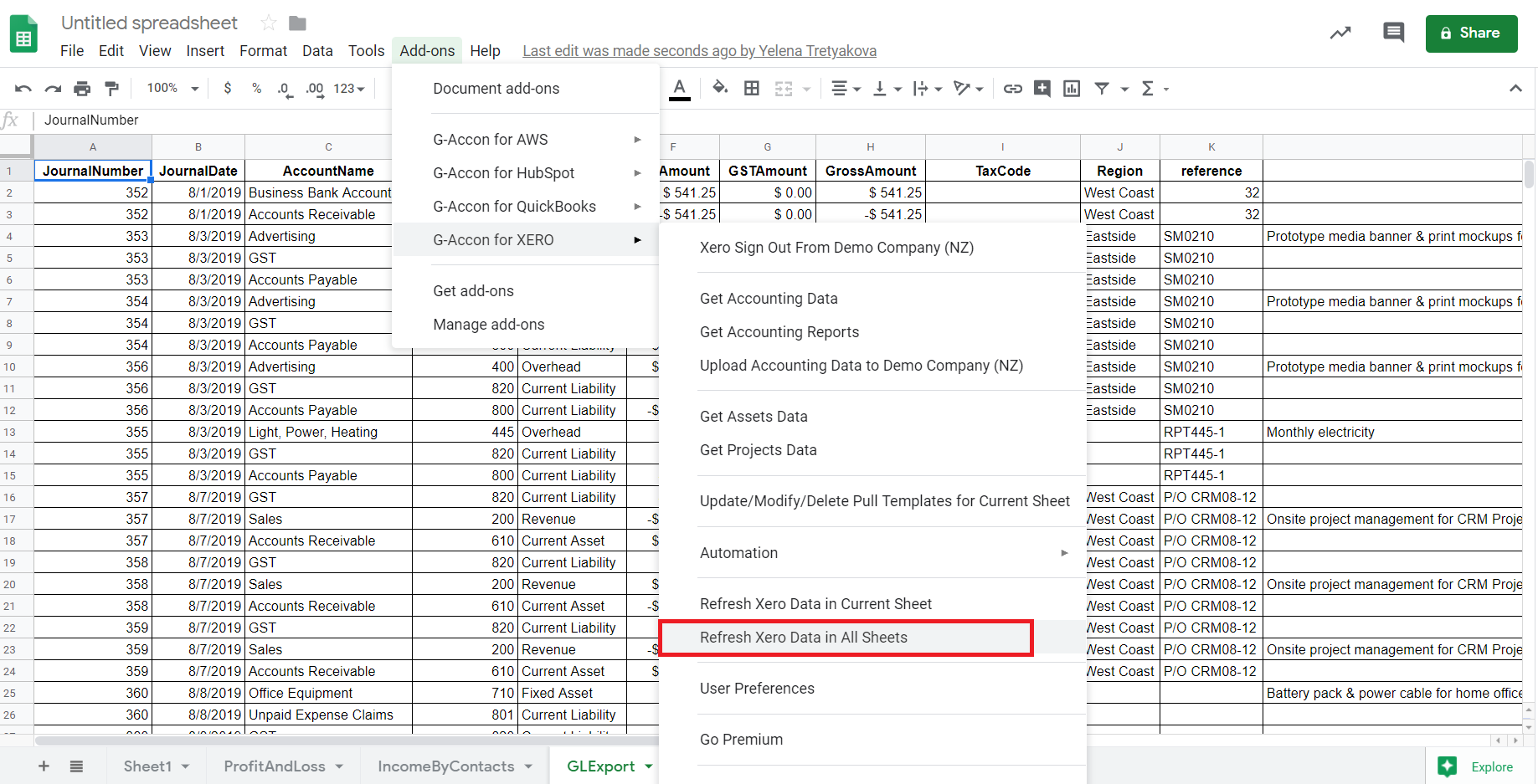Open the zoom level dropdown
Screen dimensions: 1538x784
173,88
